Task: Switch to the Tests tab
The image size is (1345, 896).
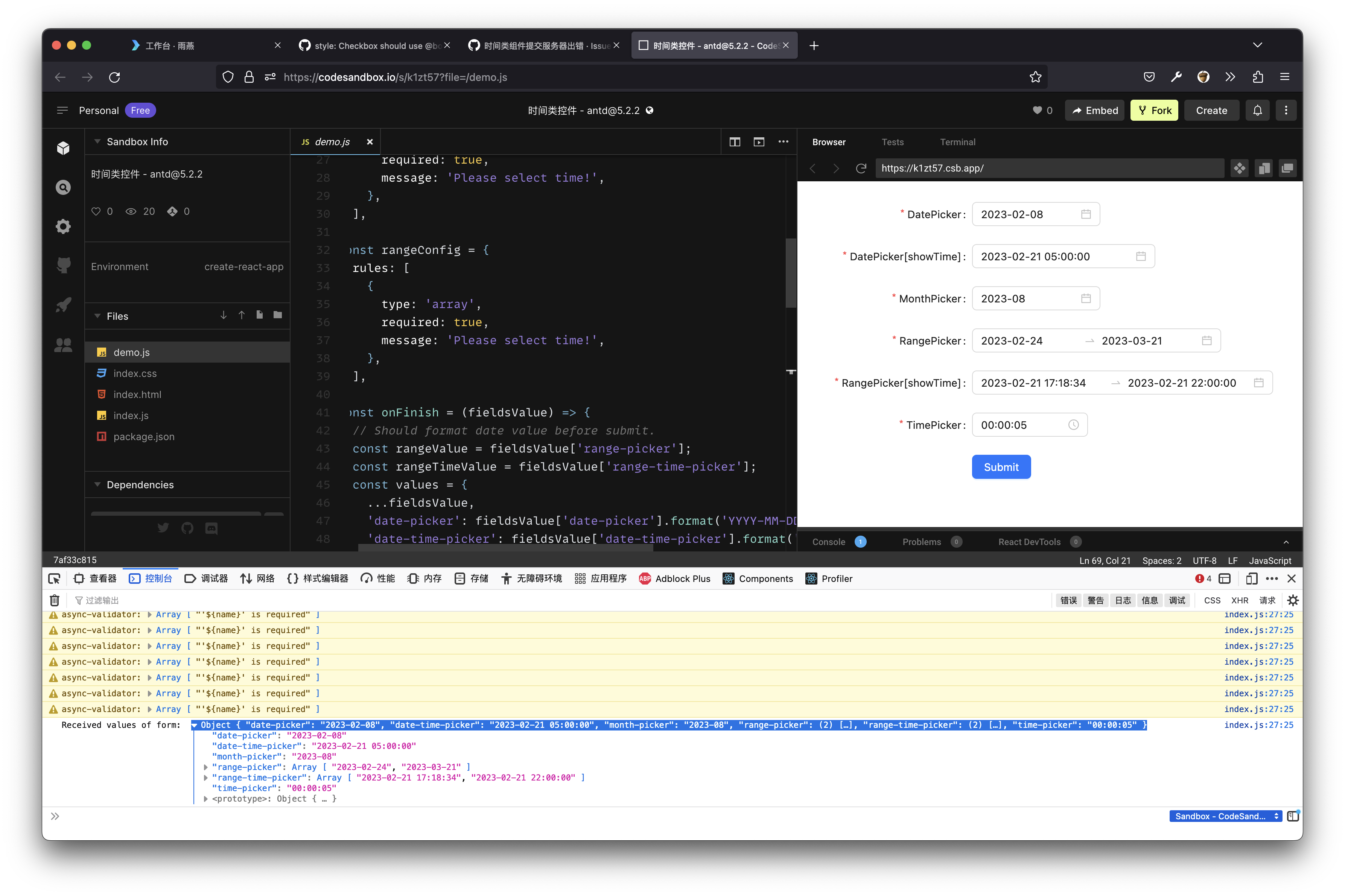Action: pos(892,142)
